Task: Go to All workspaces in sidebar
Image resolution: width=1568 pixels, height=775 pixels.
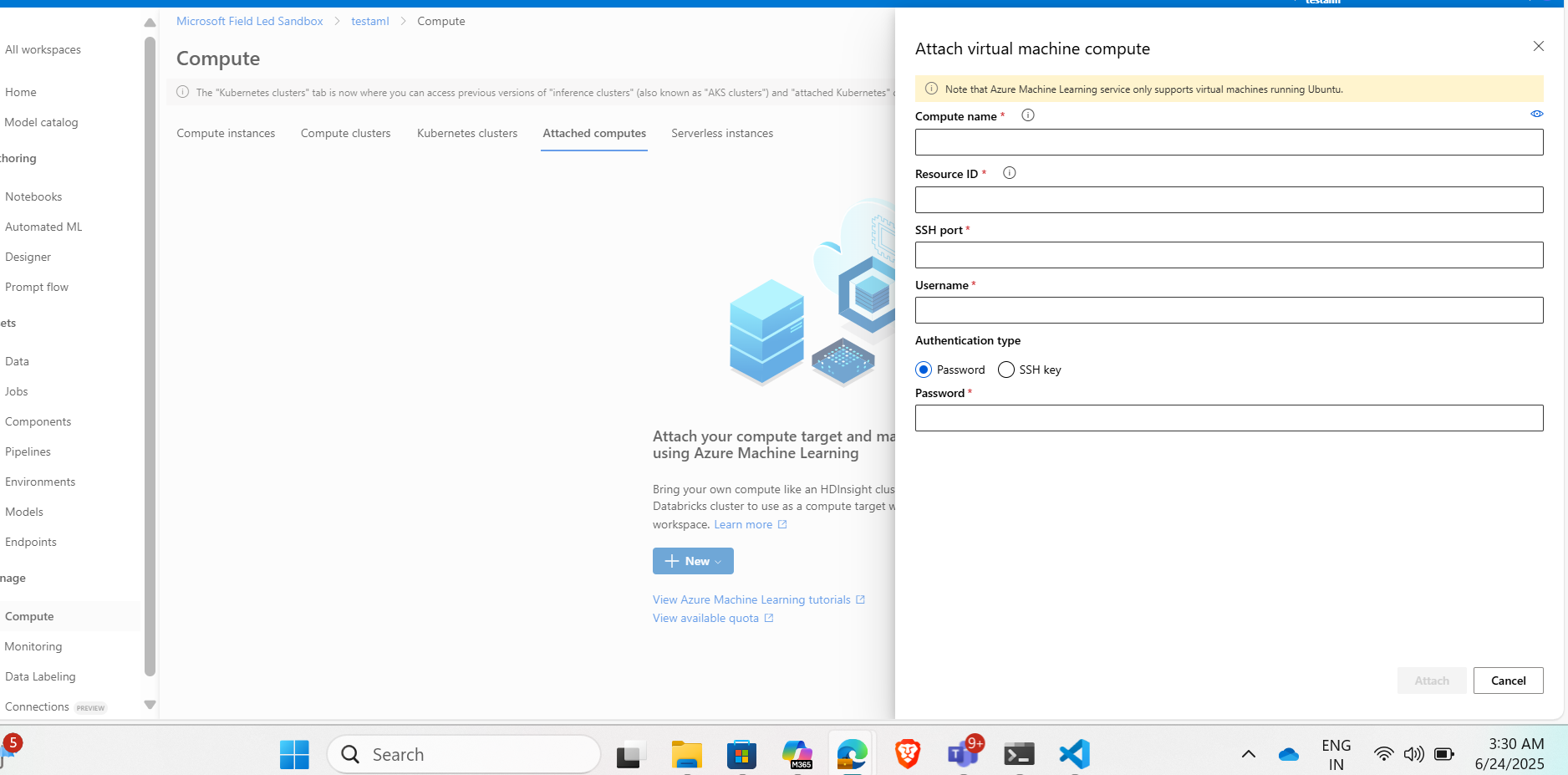Action: point(43,49)
